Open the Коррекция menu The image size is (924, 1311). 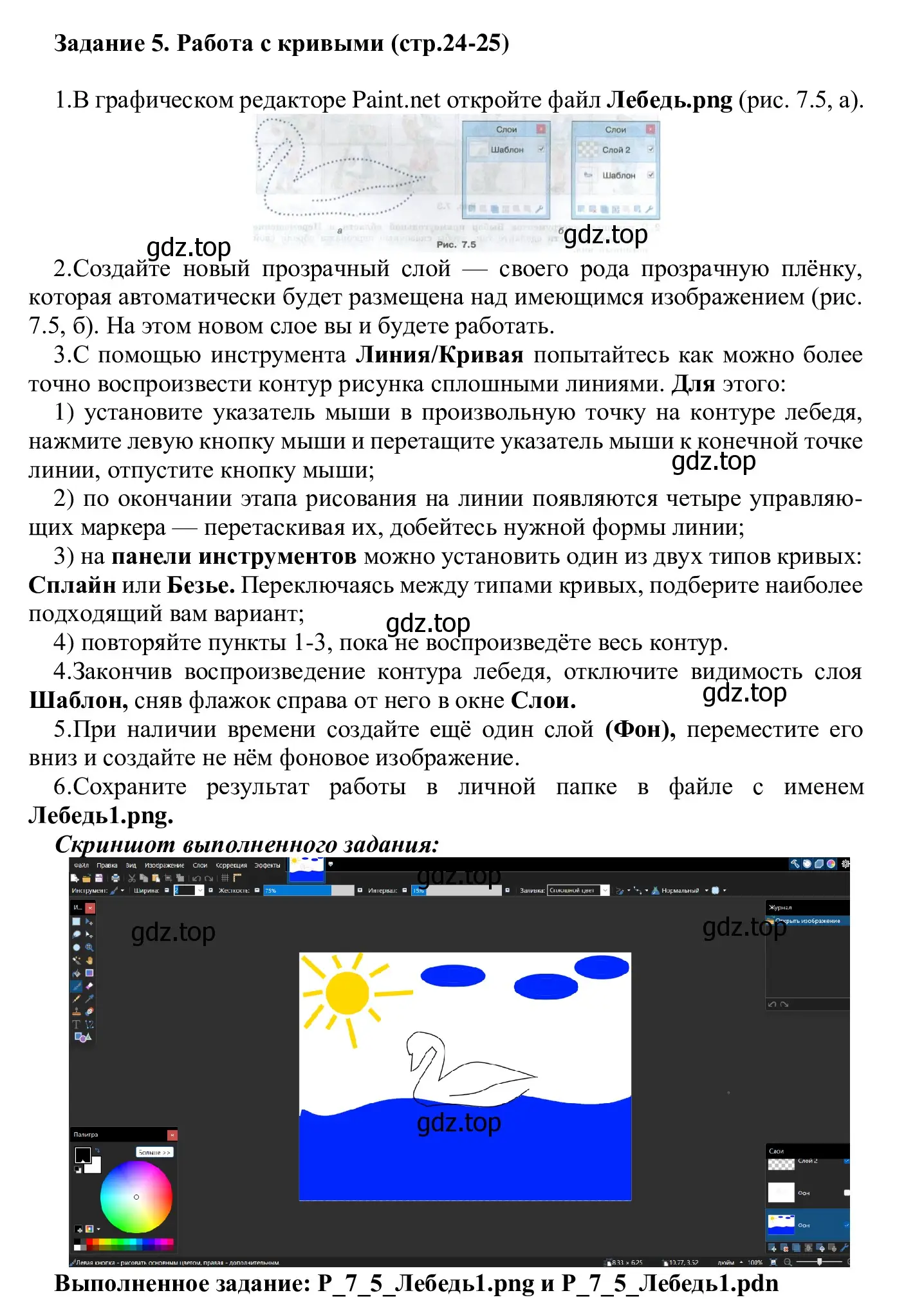(231, 865)
